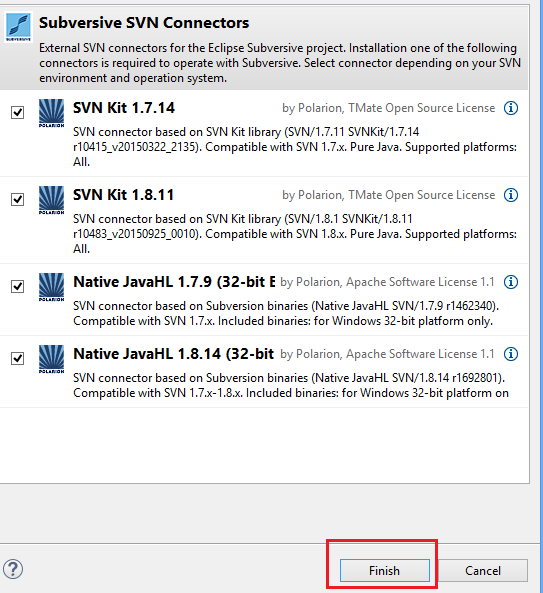Open info icon for Native JavaHL 1.8.14
The image size is (543, 593).
coord(511,354)
